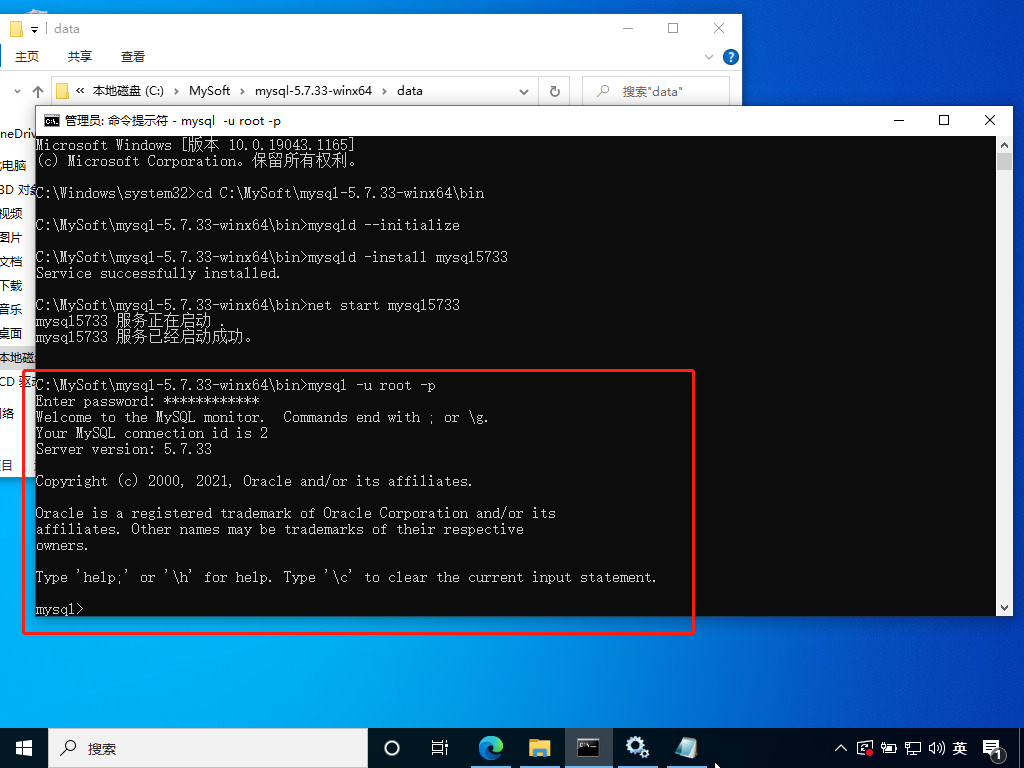Click the Cortana circle icon
This screenshot has width=1024, height=768.
pyautogui.click(x=392, y=748)
